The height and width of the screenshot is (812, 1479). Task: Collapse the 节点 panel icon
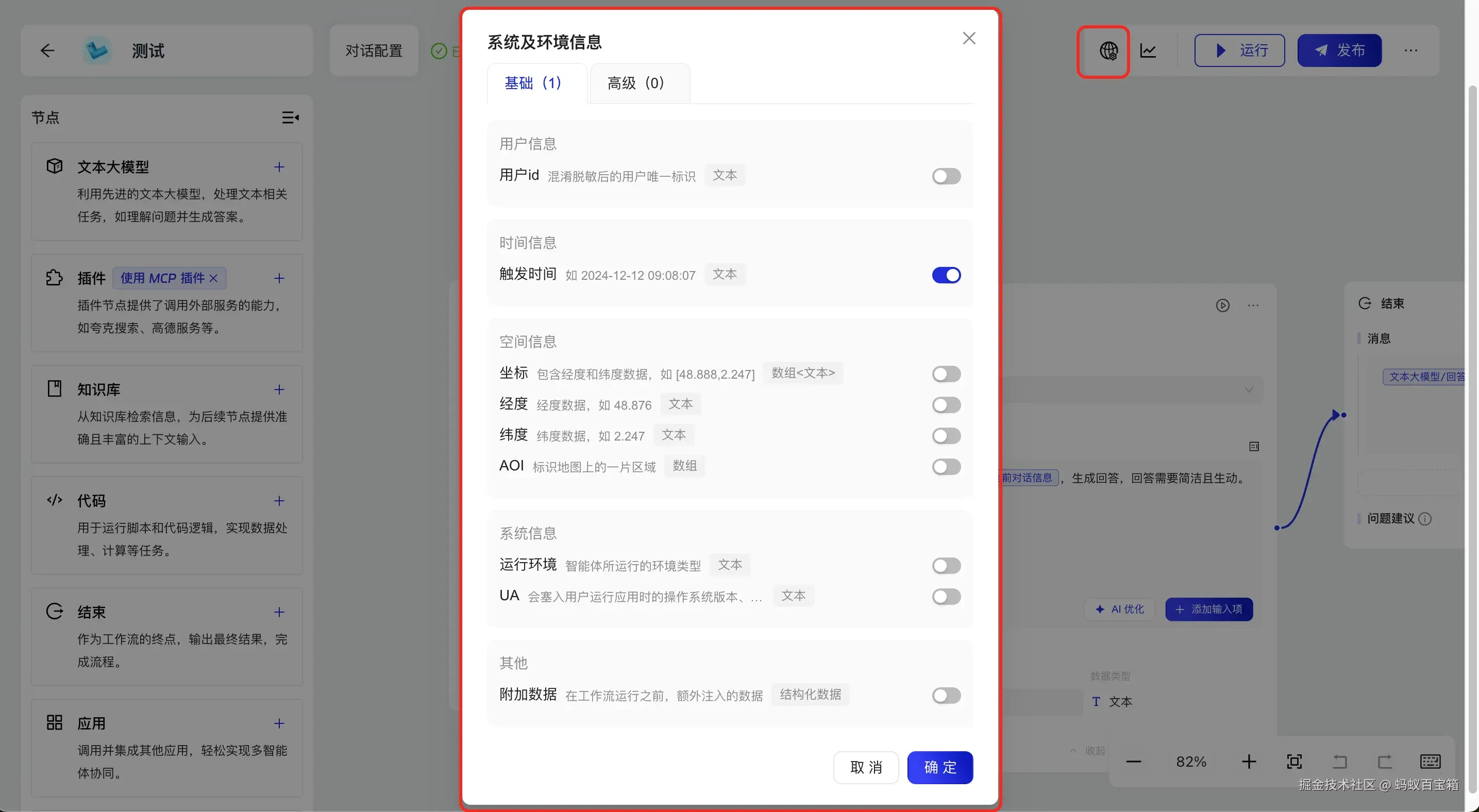290,117
